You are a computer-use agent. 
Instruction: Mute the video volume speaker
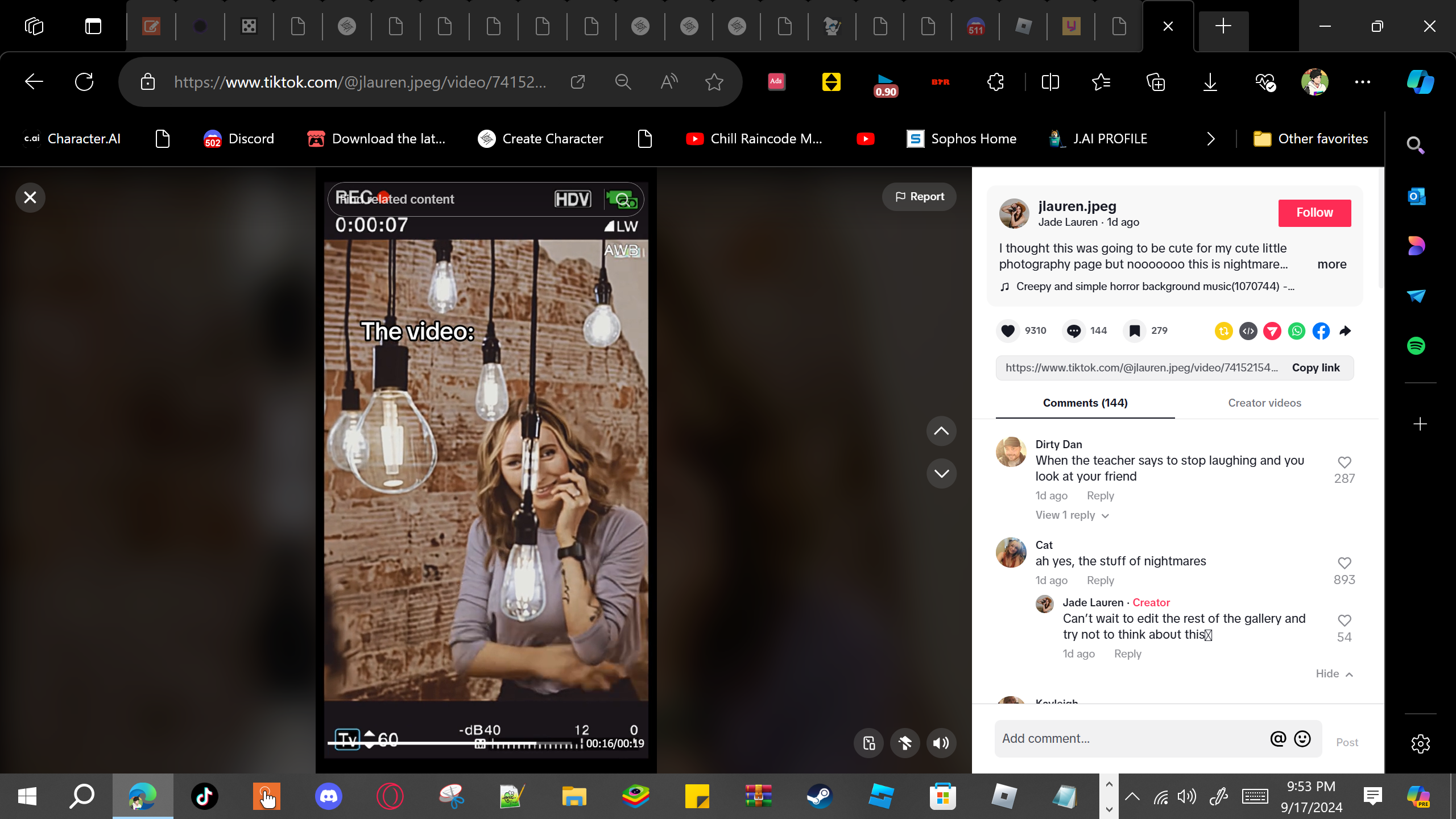tap(941, 743)
